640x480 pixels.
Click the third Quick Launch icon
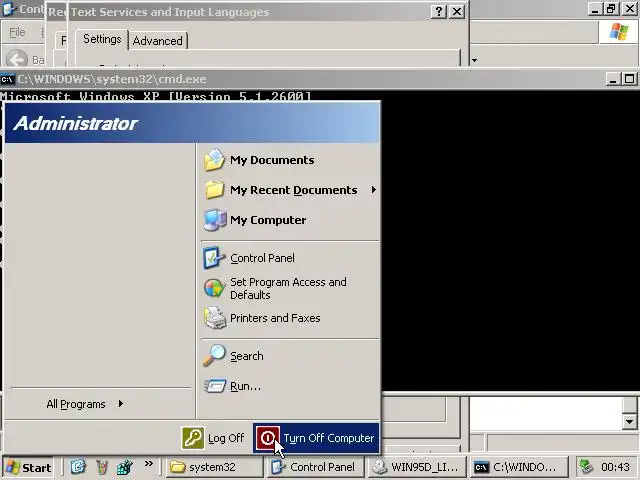[x=125, y=467]
